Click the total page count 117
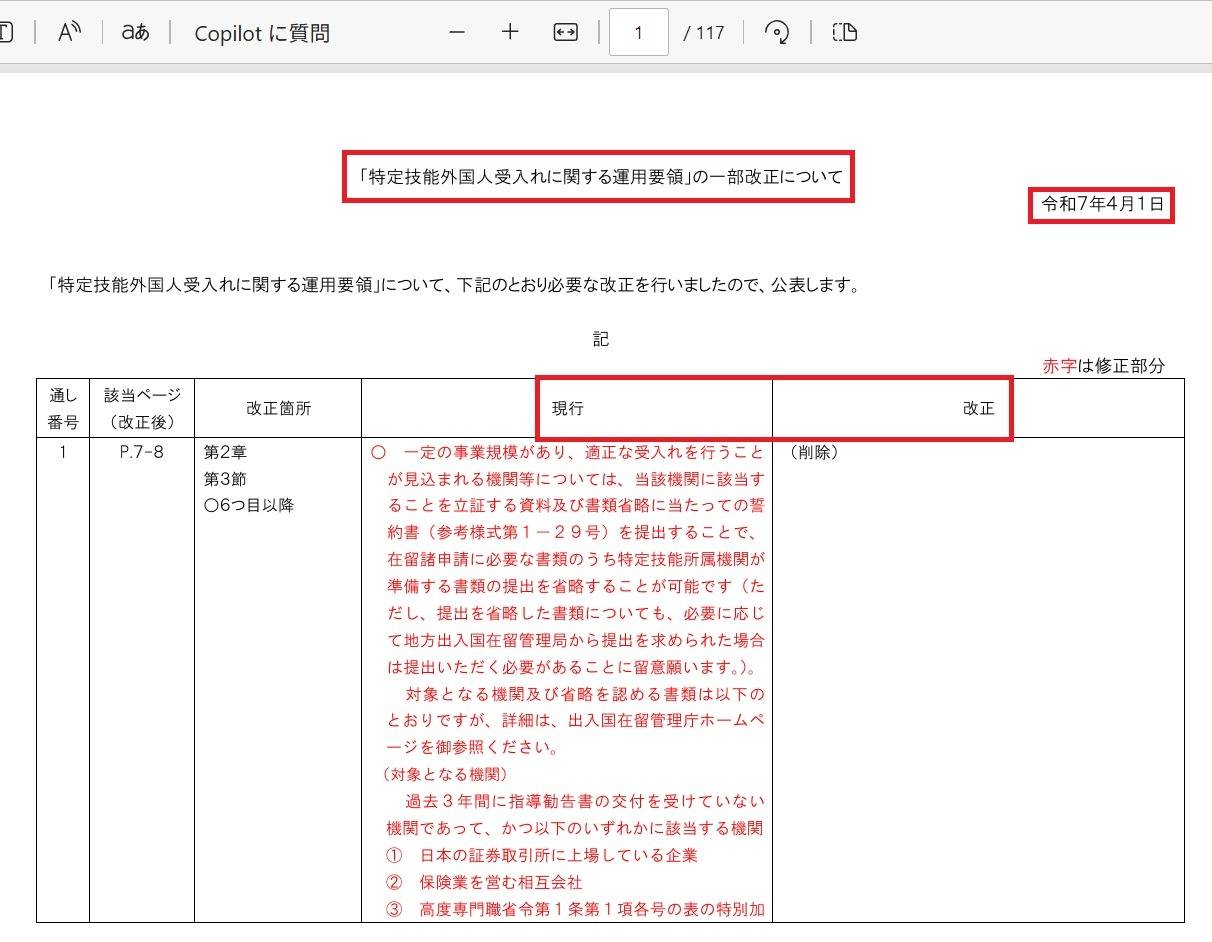 [704, 33]
